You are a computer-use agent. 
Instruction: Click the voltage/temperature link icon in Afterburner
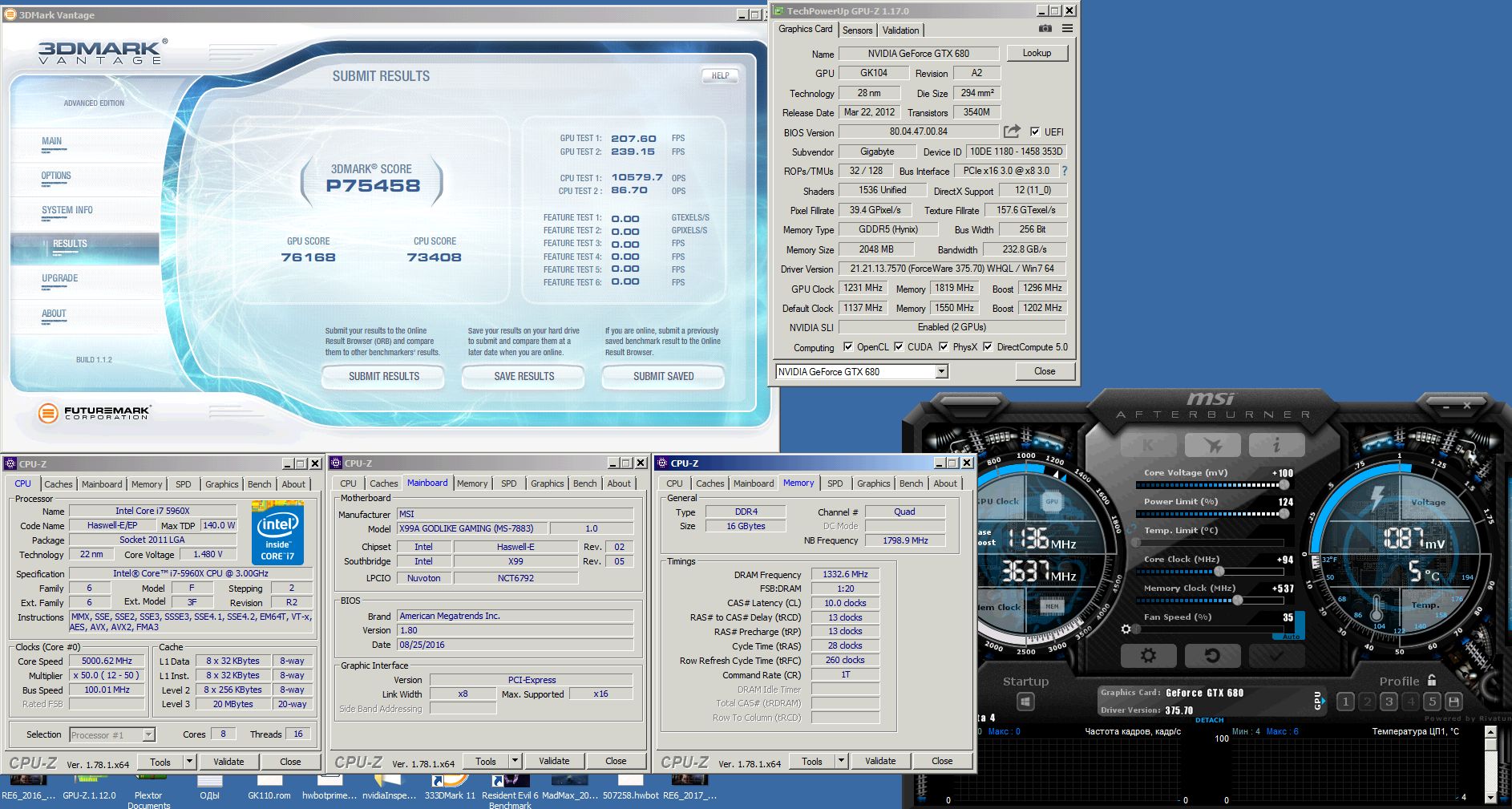coord(1131,530)
